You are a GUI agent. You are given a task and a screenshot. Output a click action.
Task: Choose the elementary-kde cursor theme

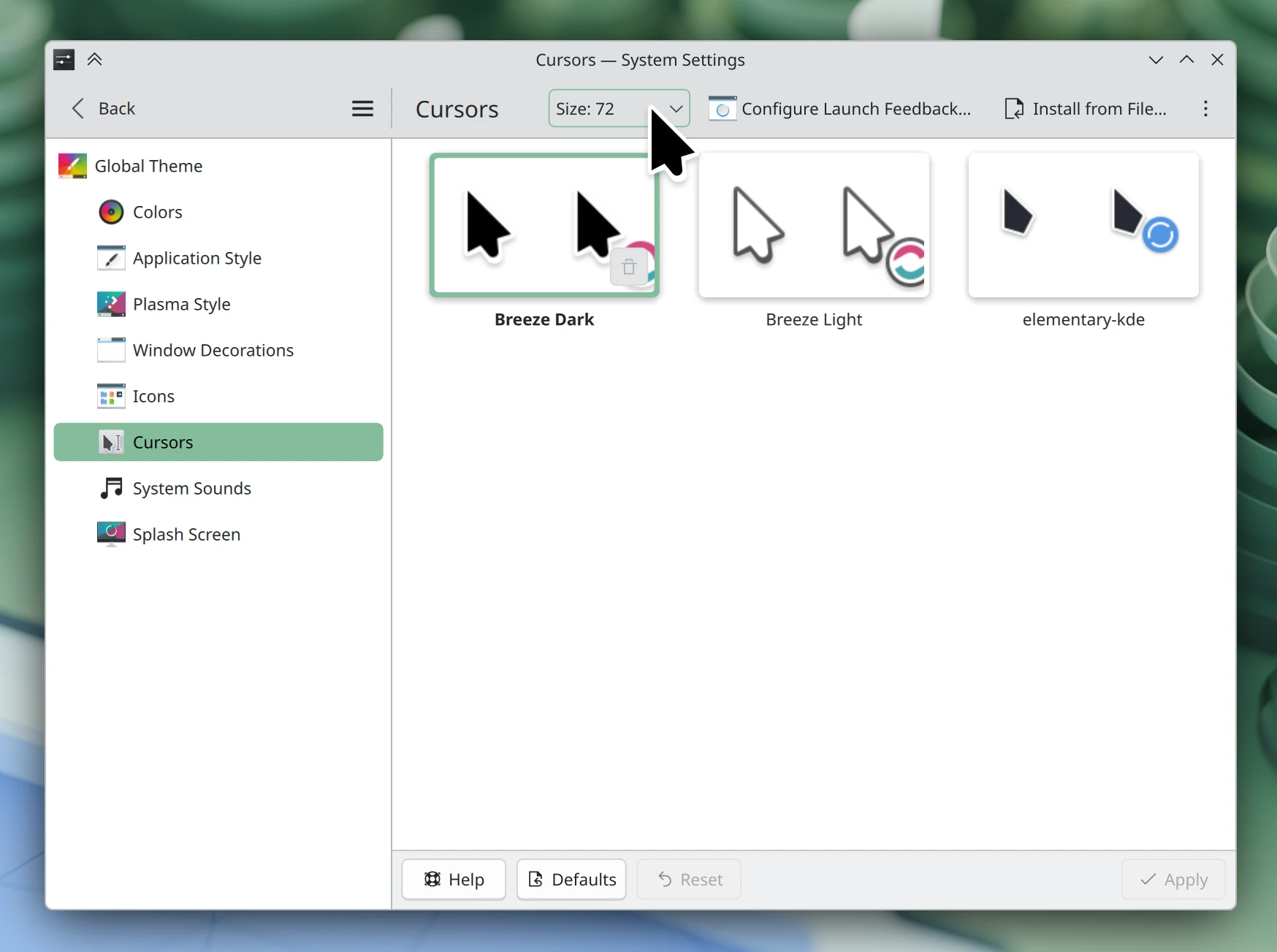[x=1083, y=226]
